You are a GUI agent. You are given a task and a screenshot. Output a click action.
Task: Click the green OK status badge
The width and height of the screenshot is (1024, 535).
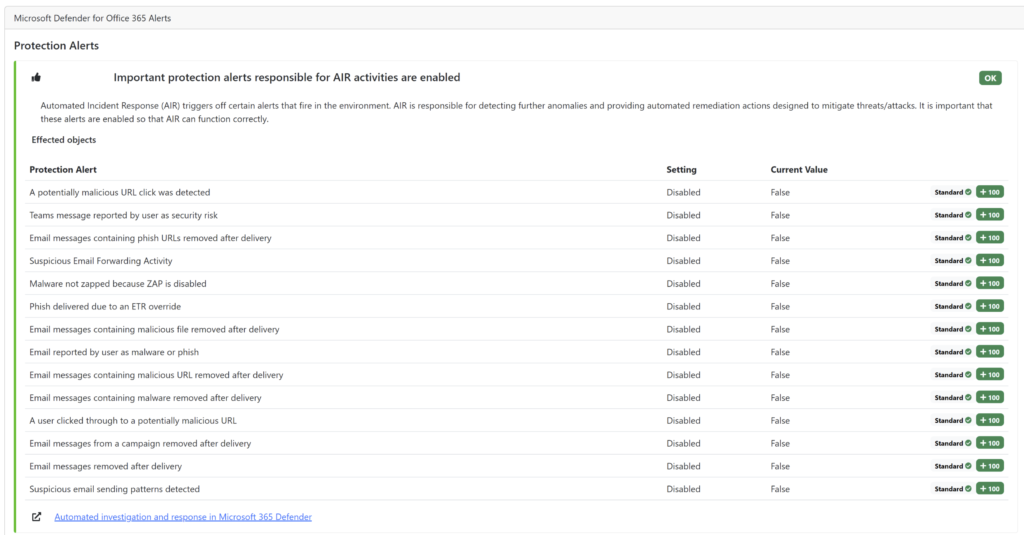point(989,78)
